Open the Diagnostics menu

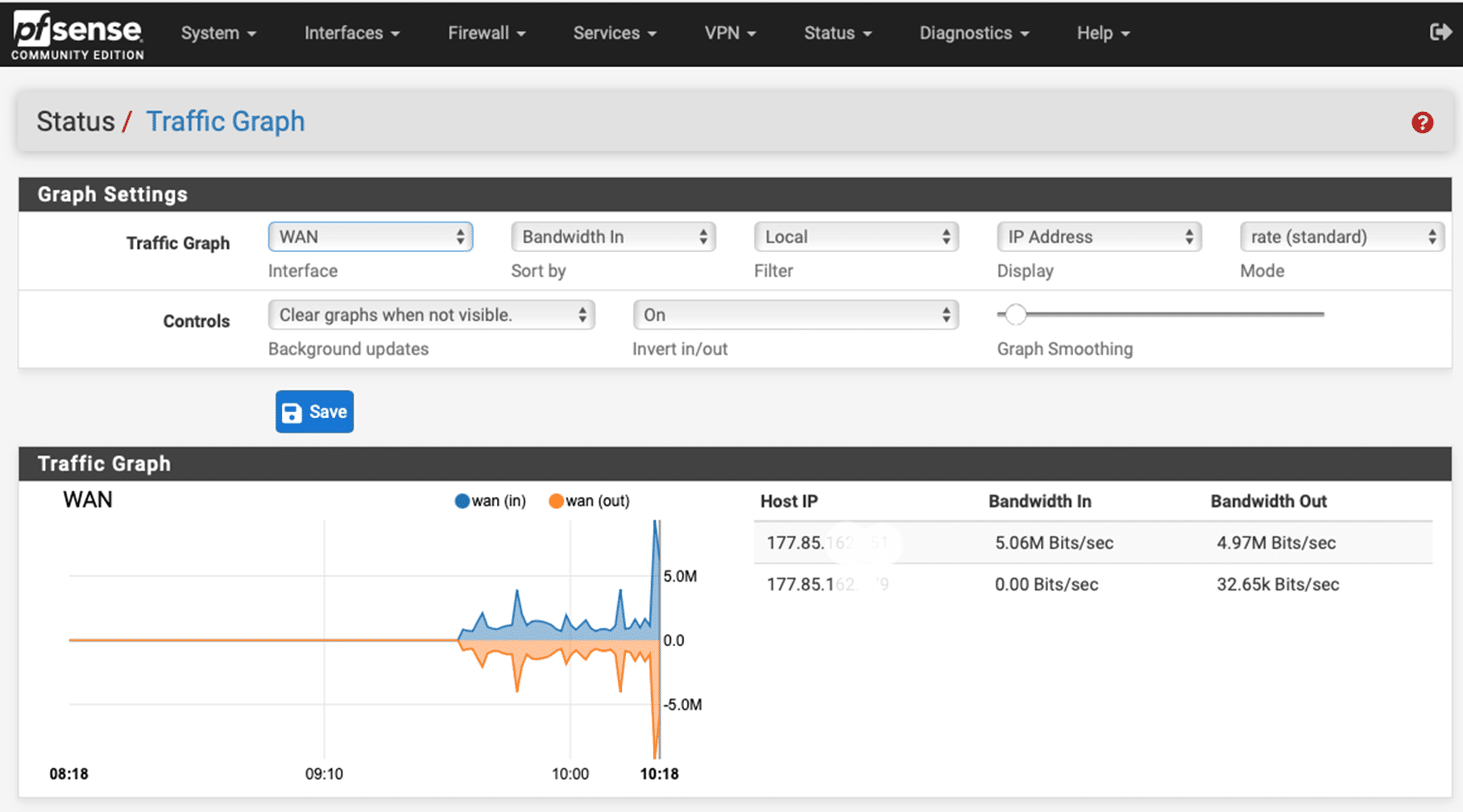(974, 33)
